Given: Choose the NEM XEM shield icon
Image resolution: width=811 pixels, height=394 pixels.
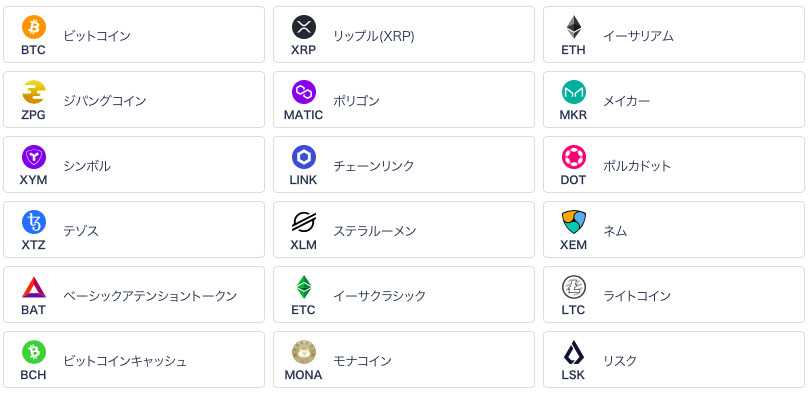Looking at the screenshot, I should tap(574, 222).
